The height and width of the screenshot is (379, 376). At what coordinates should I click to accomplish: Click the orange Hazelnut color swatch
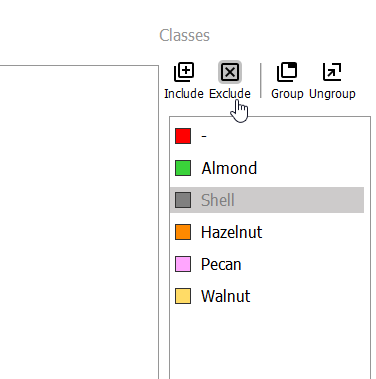[183, 232]
